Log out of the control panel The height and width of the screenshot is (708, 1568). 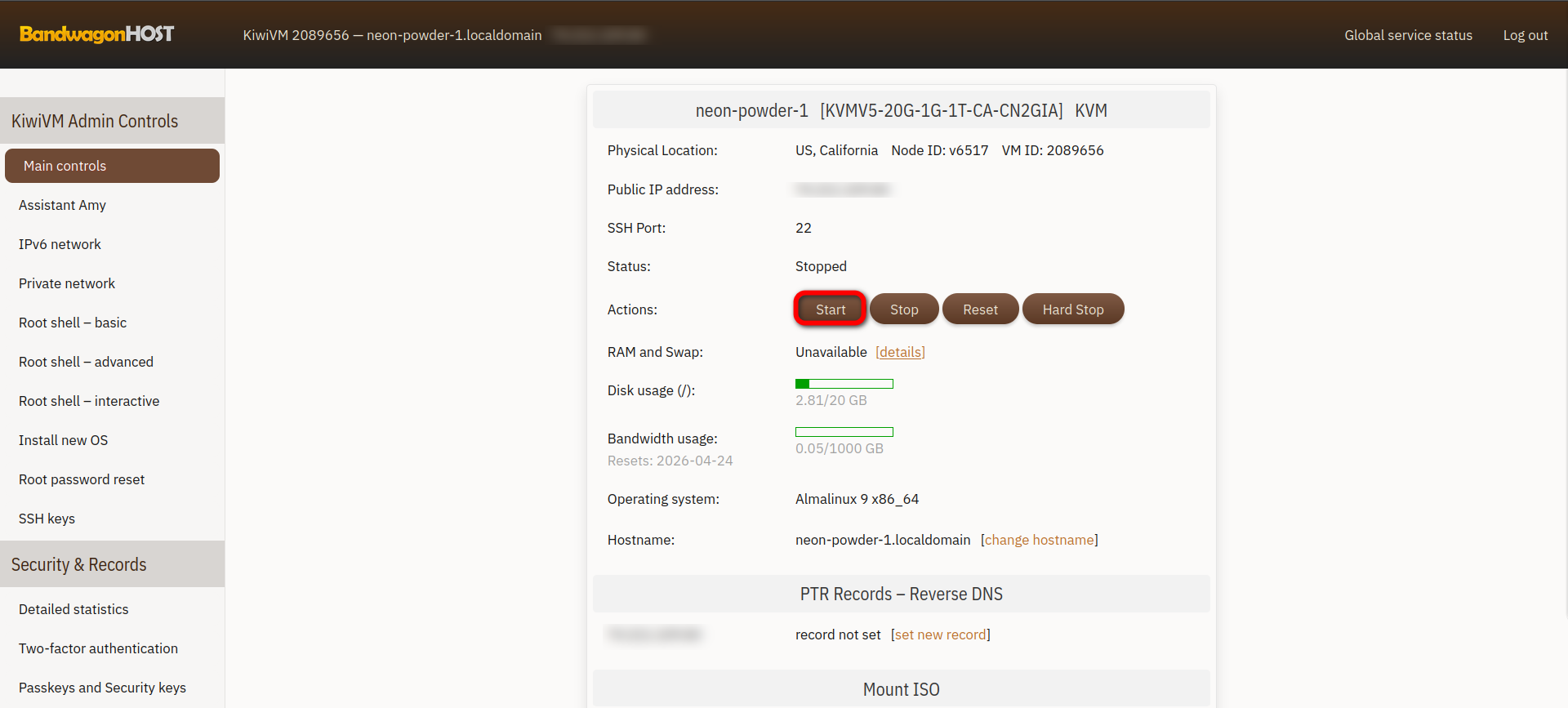tap(1525, 35)
